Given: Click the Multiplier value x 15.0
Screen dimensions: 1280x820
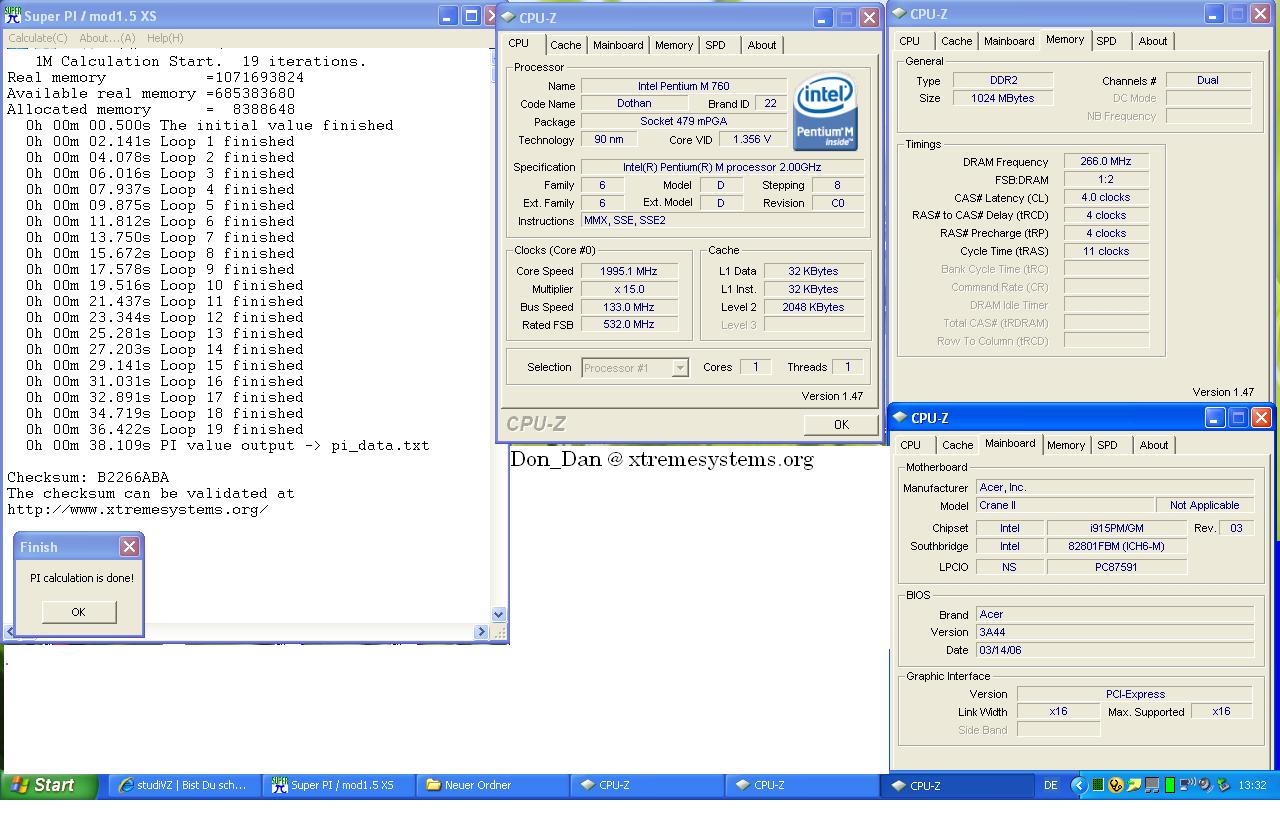Looking at the screenshot, I should tap(629, 289).
